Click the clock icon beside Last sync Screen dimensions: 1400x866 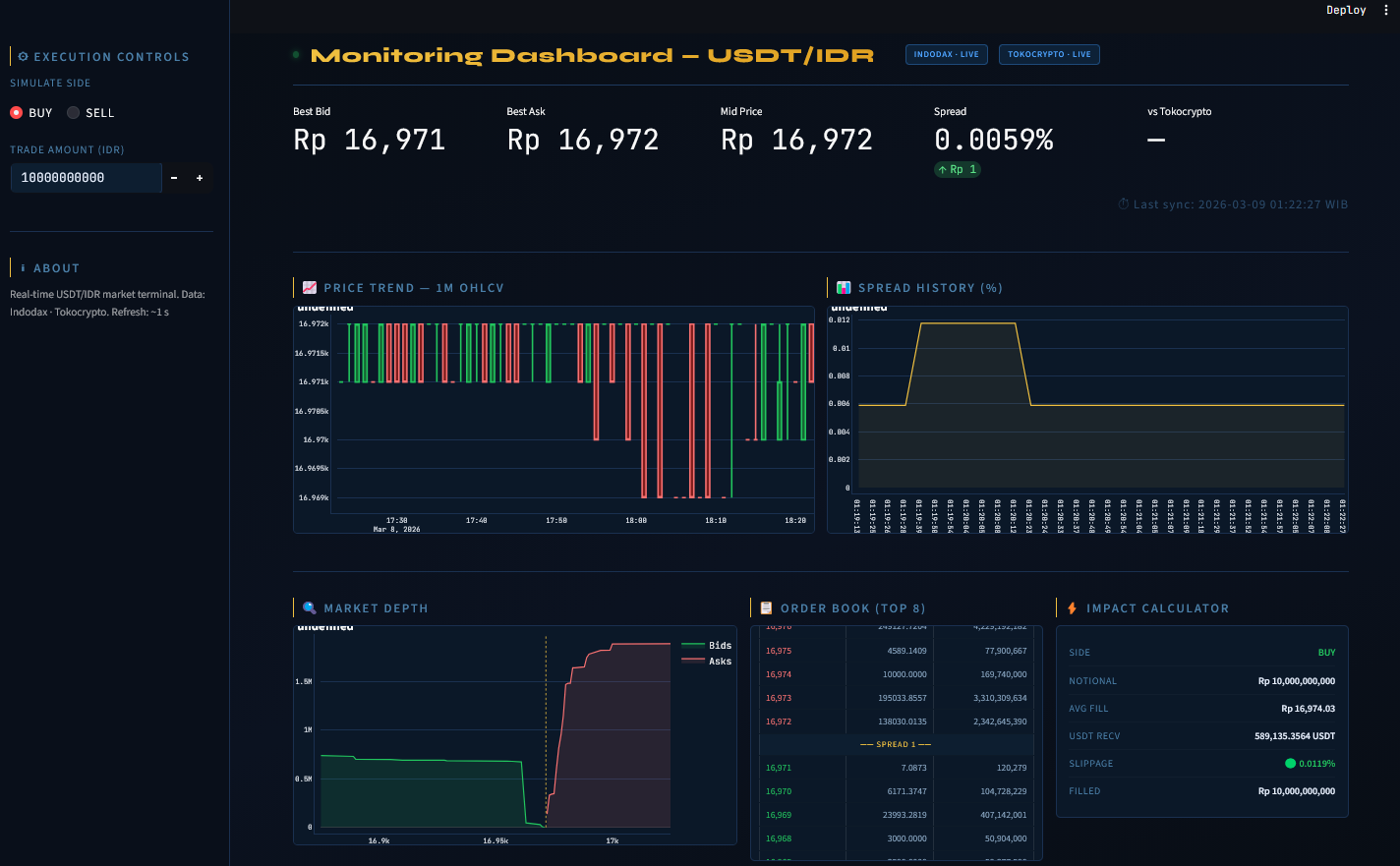1124,204
